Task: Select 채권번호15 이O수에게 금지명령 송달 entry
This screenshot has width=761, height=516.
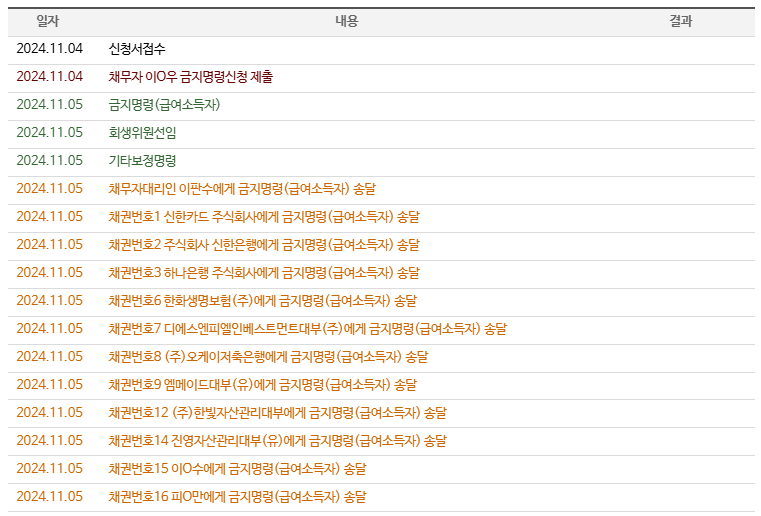Action: tap(237, 469)
